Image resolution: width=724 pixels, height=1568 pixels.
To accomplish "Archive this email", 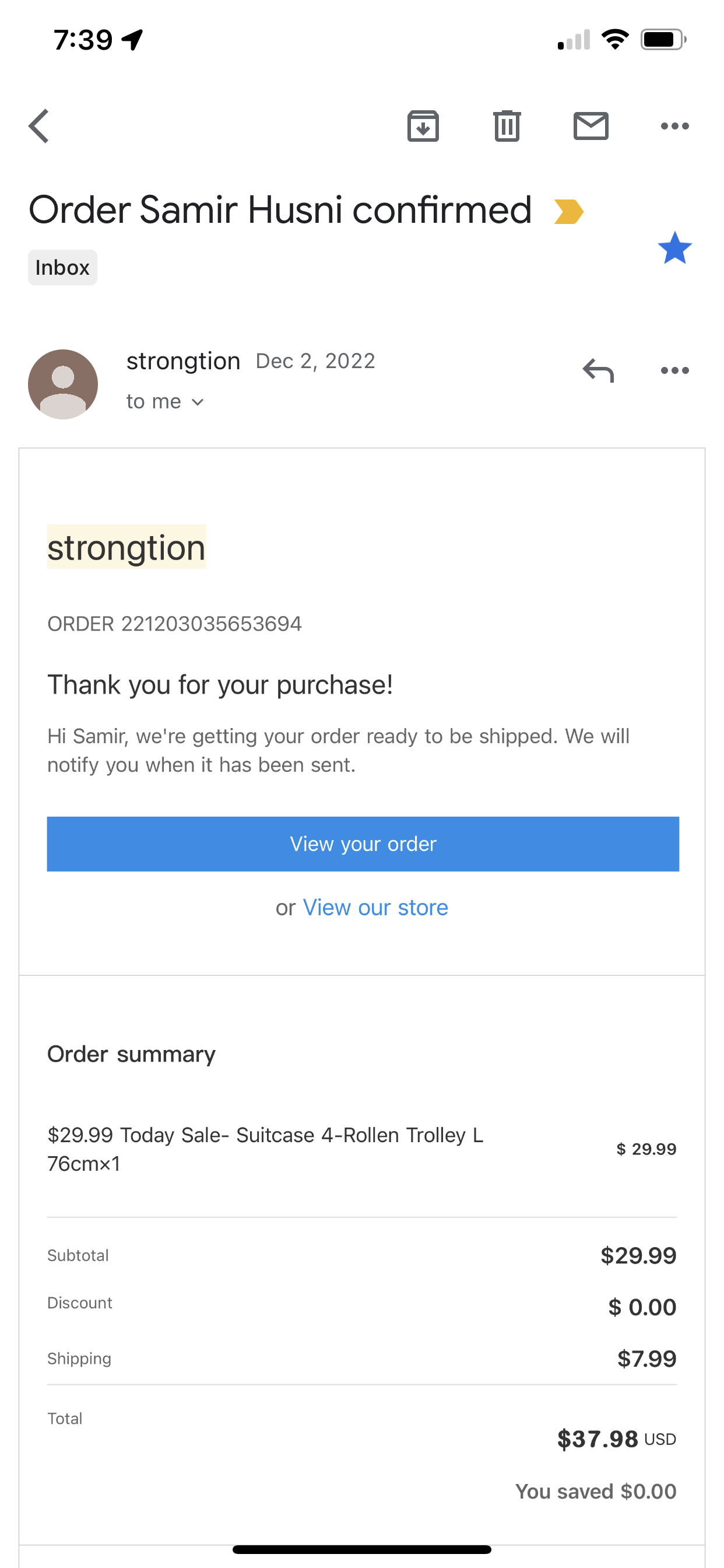I will pos(423,126).
